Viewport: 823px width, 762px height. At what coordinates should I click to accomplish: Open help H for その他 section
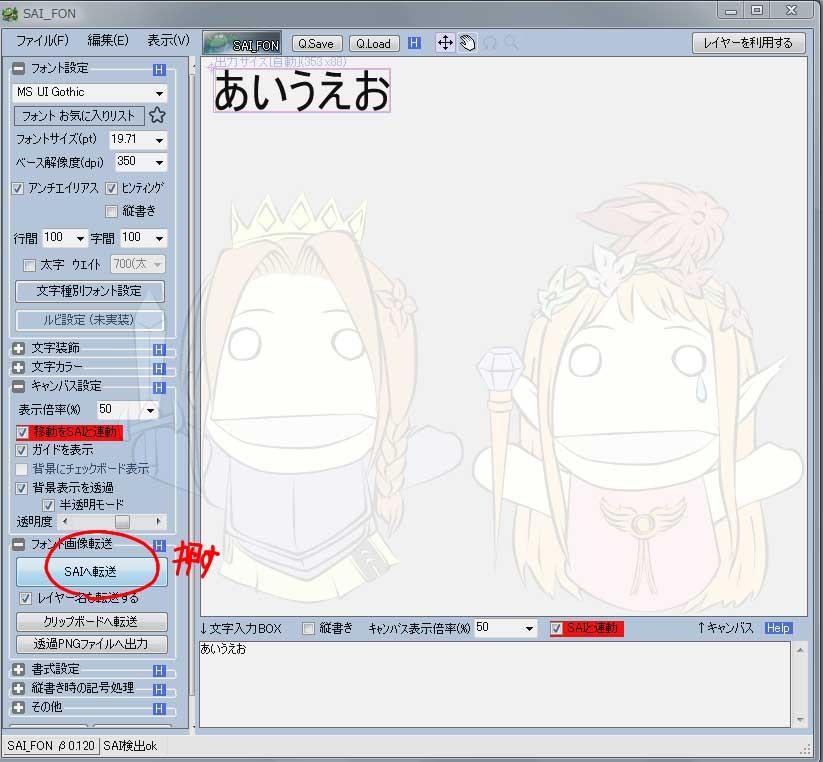[x=159, y=708]
